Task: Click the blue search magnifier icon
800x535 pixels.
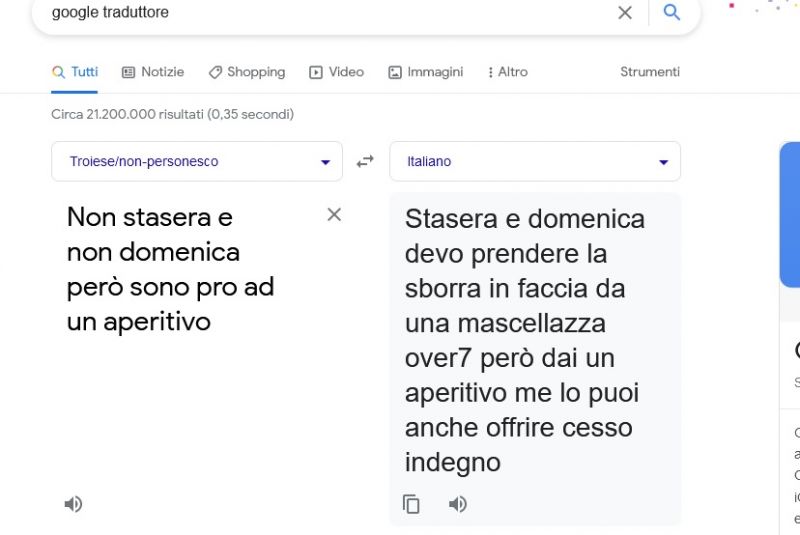Action: point(672,13)
